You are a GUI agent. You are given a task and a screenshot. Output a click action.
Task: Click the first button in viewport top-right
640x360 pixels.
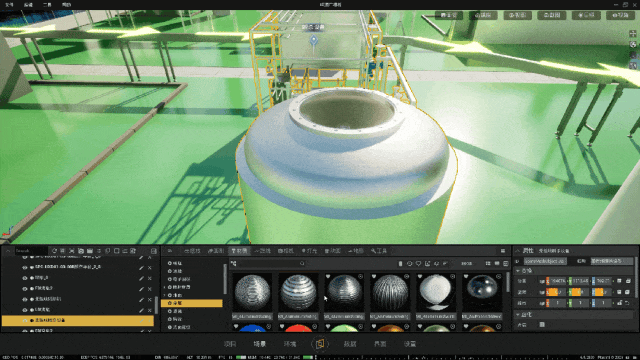pyautogui.click(x=449, y=16)
